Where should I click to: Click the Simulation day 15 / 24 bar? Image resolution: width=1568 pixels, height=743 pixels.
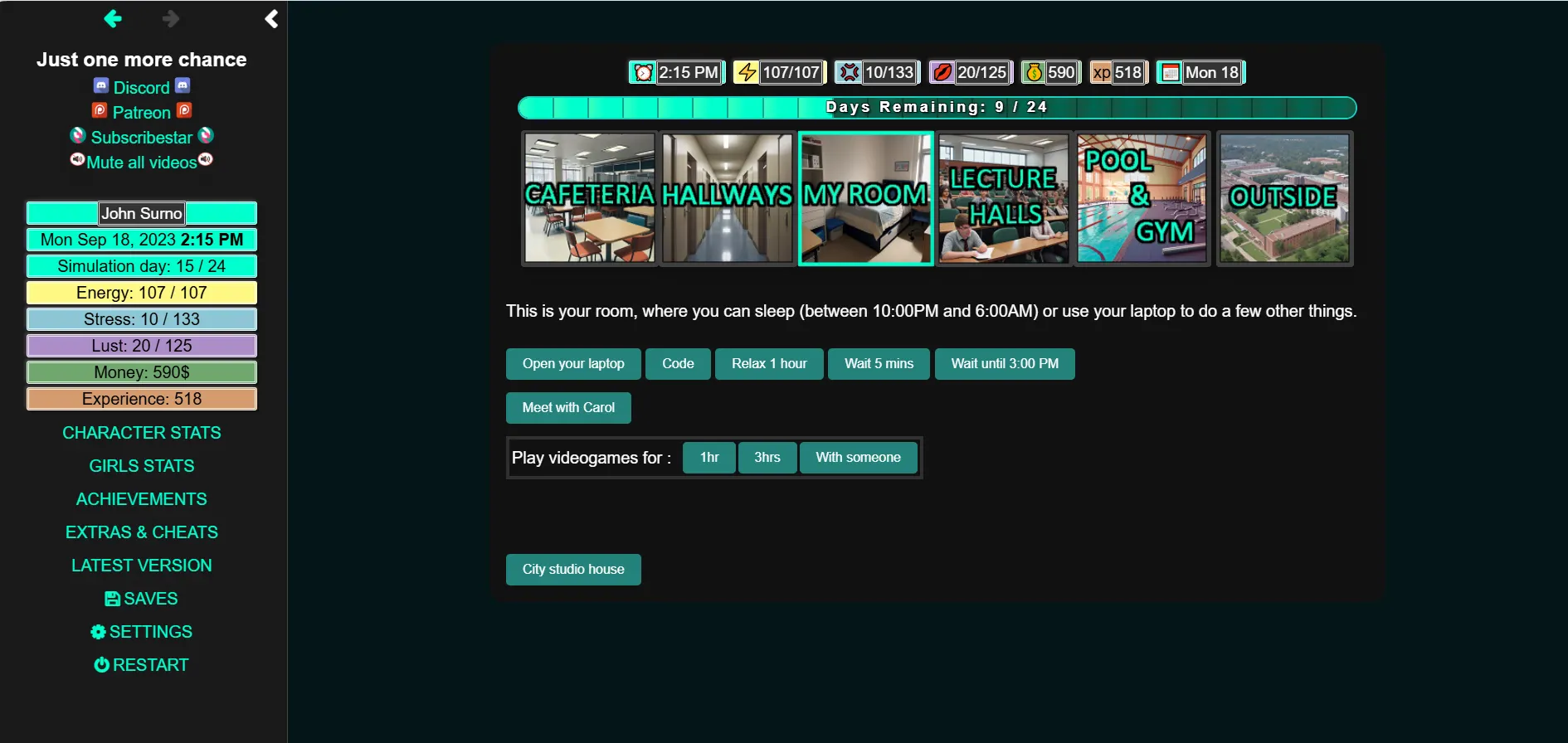[x=142, y=266]
